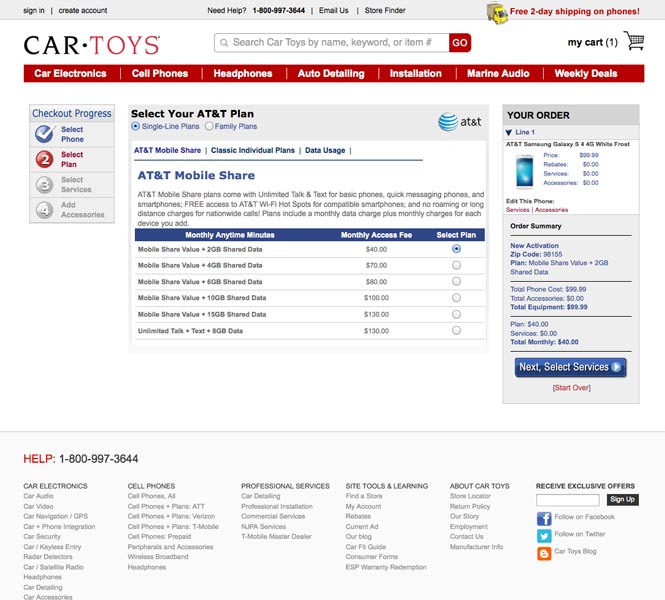665x600 pixels.
Task: Select the Mobile Share Value 15GB plan radio
Action: (456, 314)
